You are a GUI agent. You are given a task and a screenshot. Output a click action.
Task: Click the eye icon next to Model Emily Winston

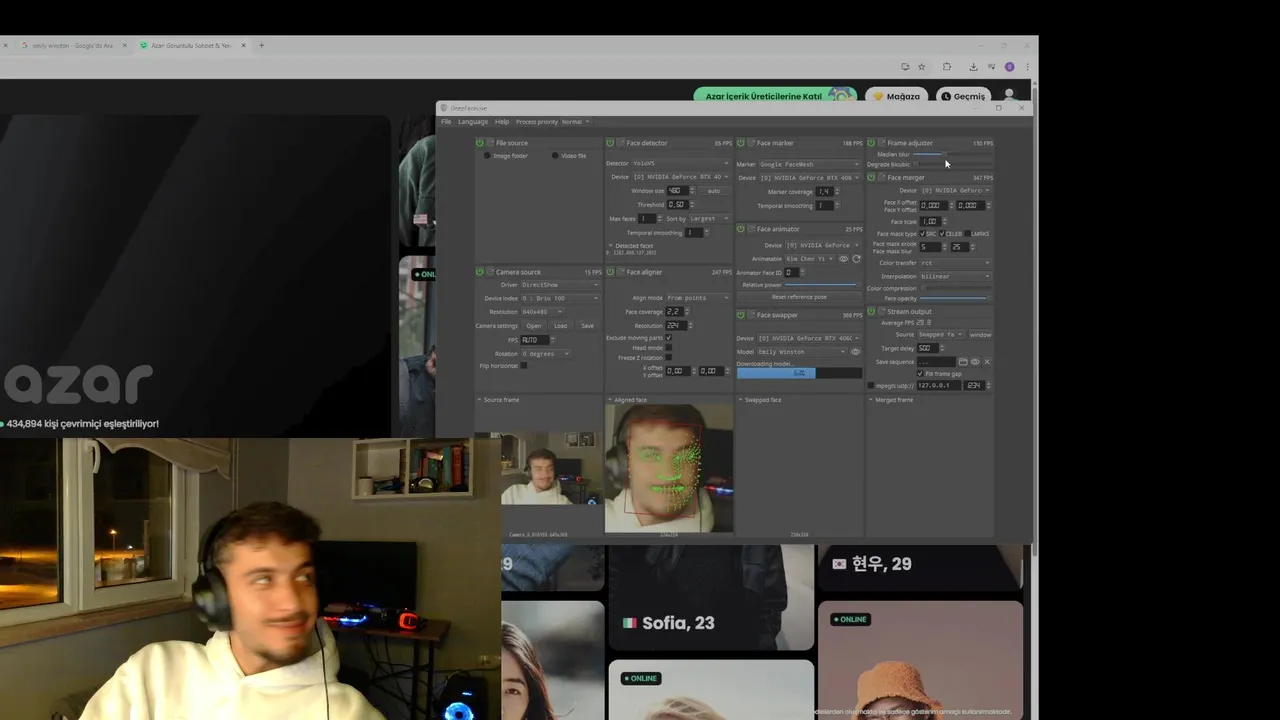coord(855,352)
